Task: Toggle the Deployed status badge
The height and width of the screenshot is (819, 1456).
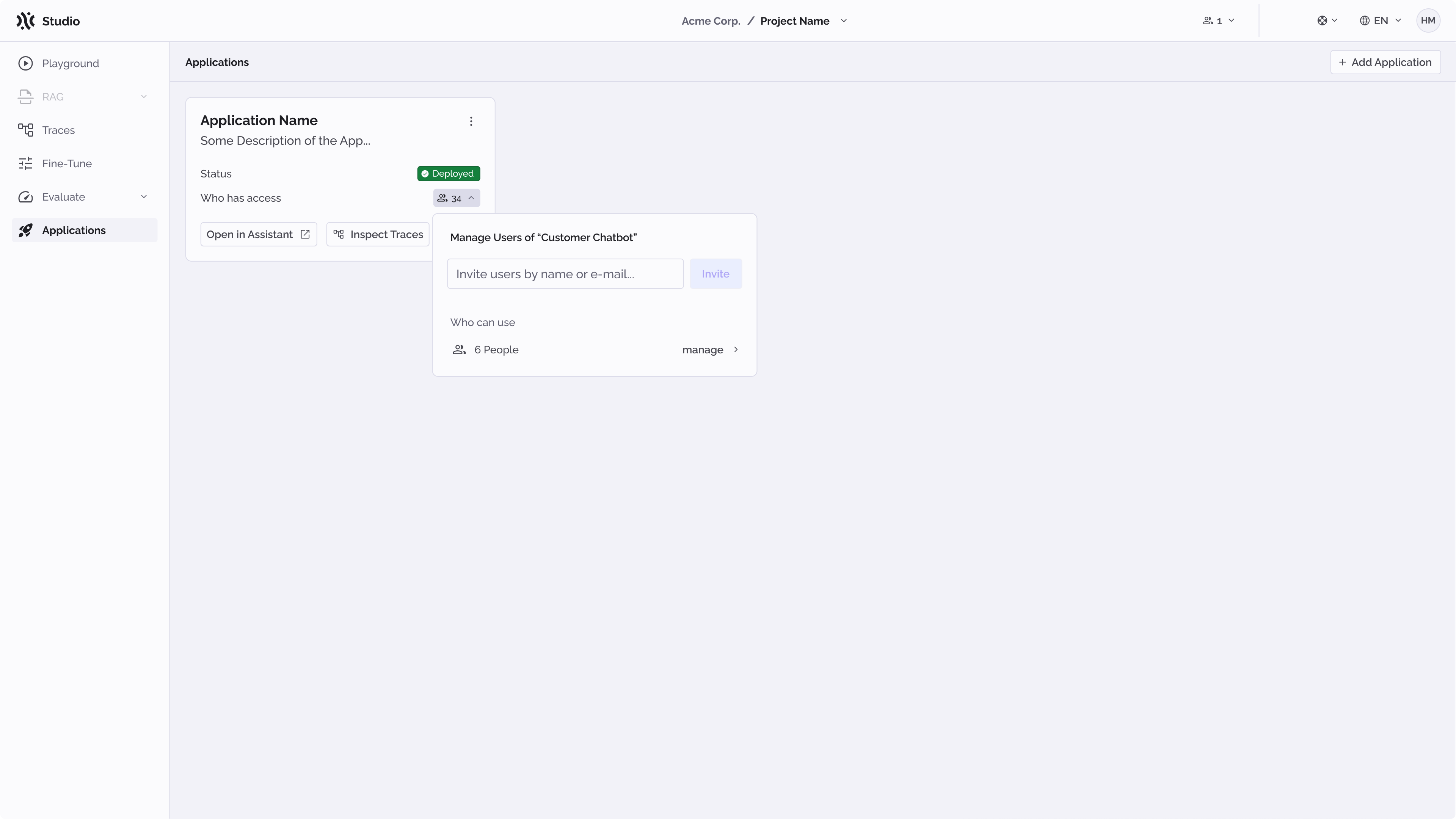Action: coord(448,174)
